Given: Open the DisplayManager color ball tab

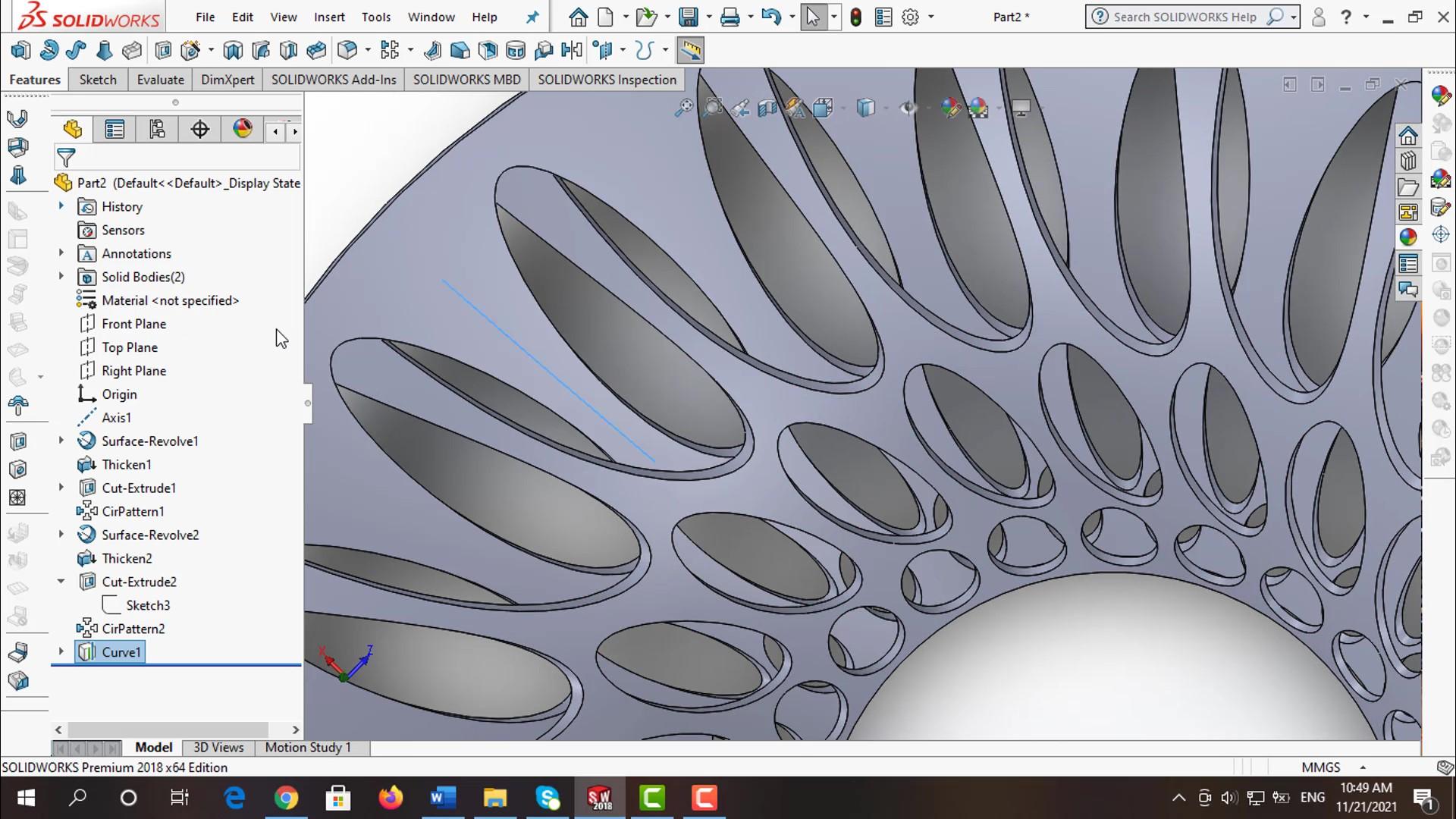Looking at the screenshot, I should pyautogui.click(x=243, y=130).
